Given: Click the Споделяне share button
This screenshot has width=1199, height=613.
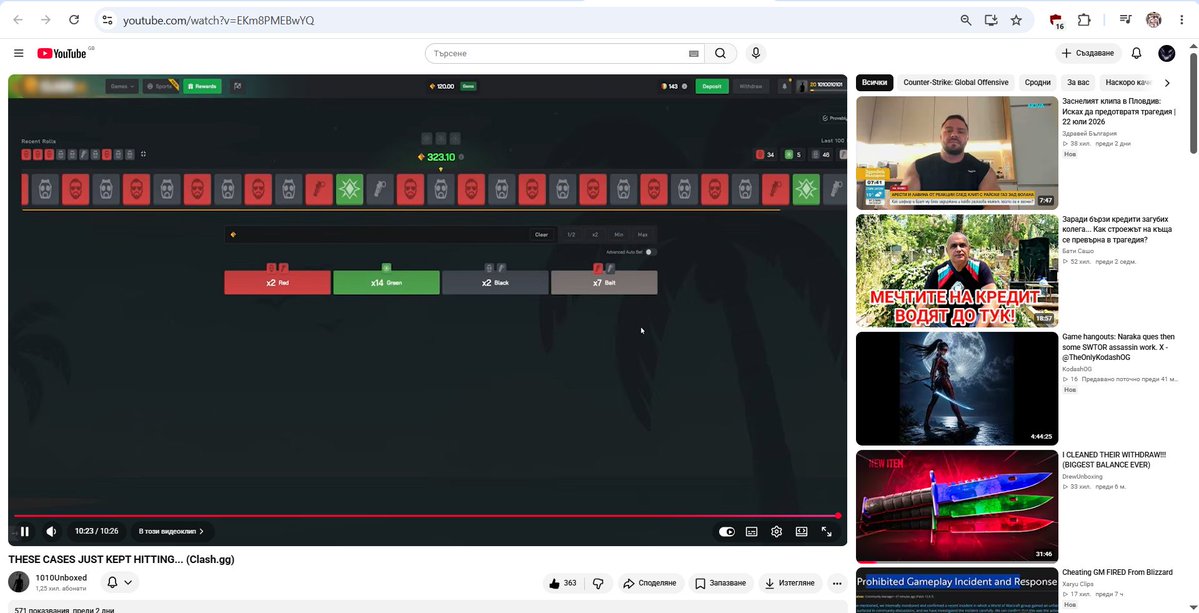Looking at the screenshot, I should 650,583.
